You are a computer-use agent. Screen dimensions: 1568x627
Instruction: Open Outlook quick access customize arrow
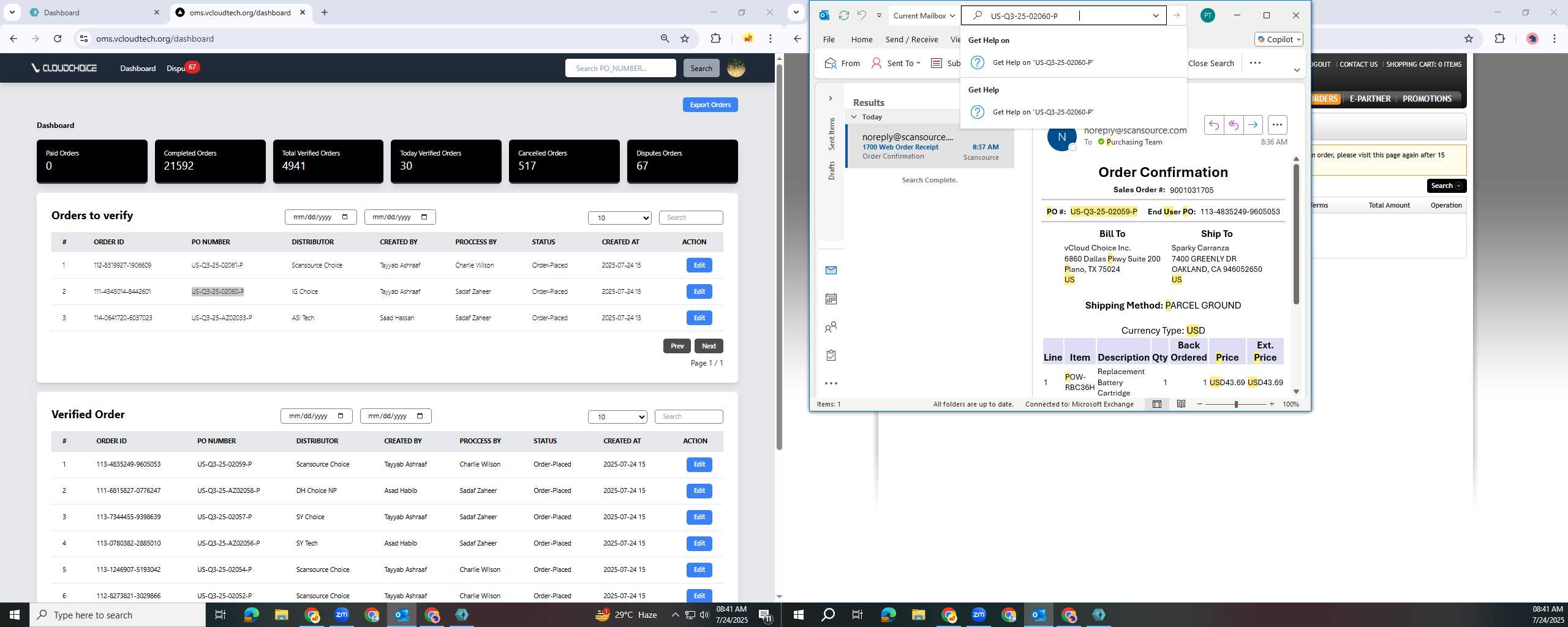click(879, 15)
